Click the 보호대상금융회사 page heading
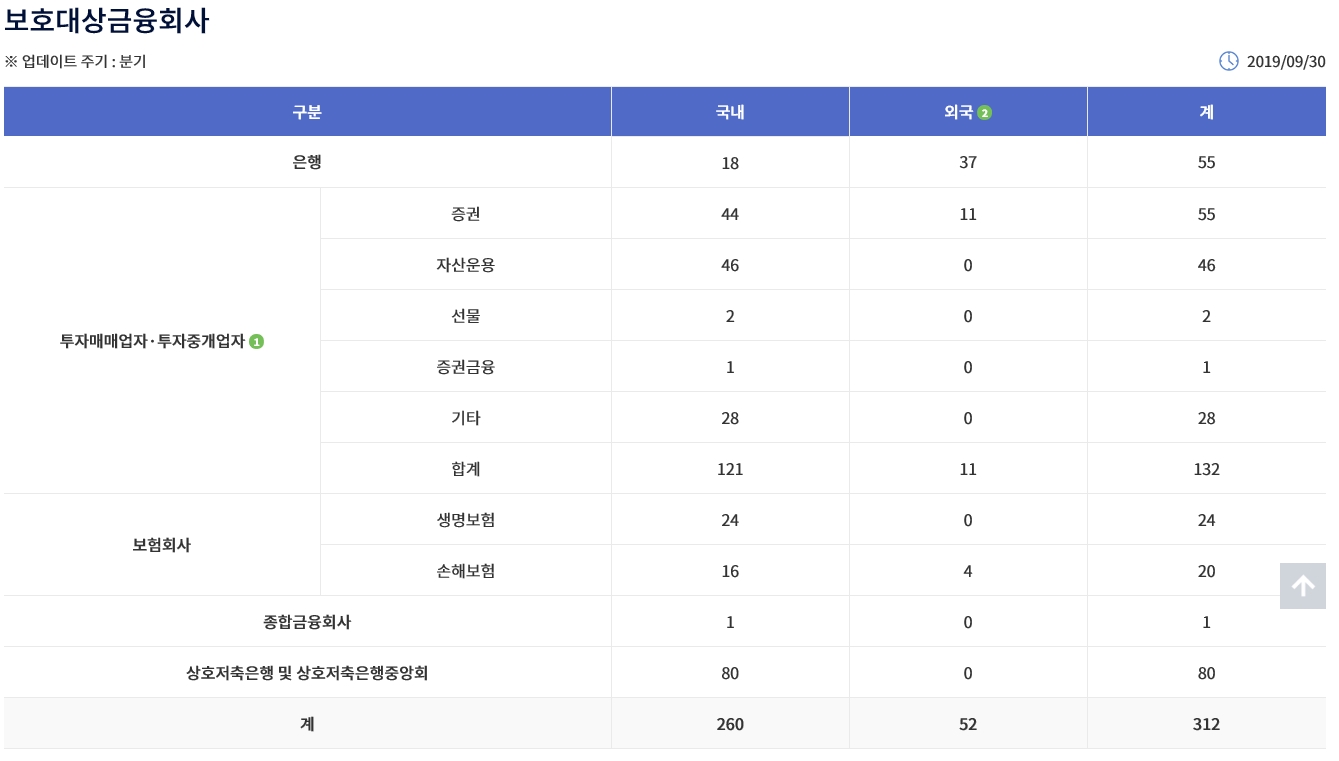 click(x=107, y=20)
